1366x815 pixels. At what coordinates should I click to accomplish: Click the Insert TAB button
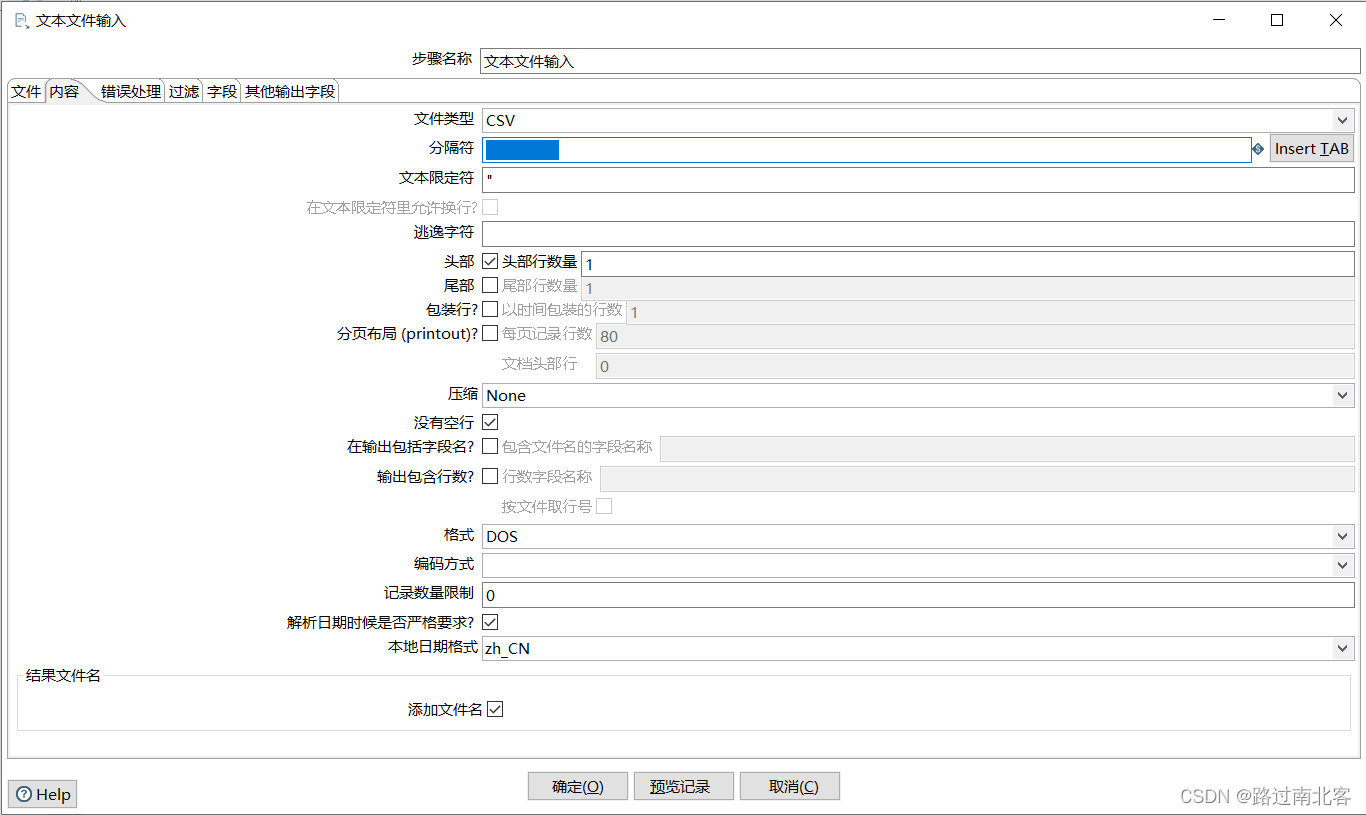point(1312,148)
